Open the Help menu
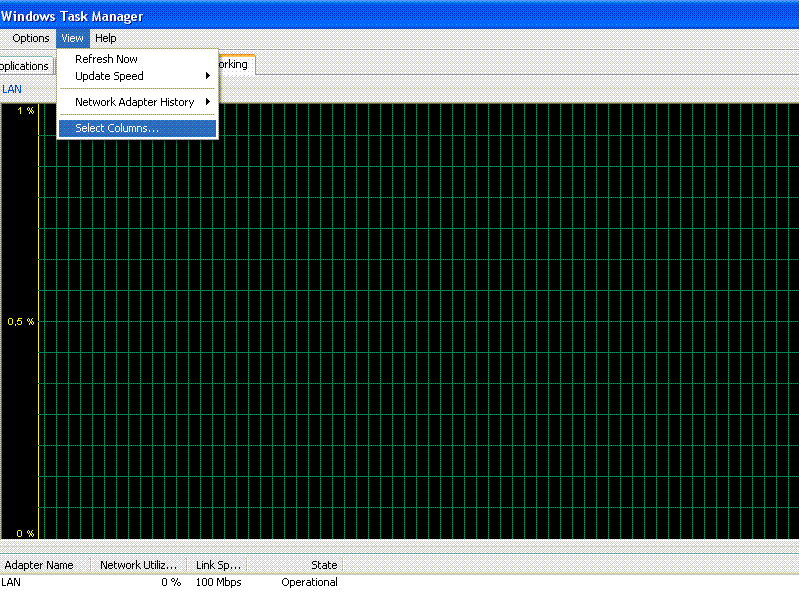 [x=105, y=38]
